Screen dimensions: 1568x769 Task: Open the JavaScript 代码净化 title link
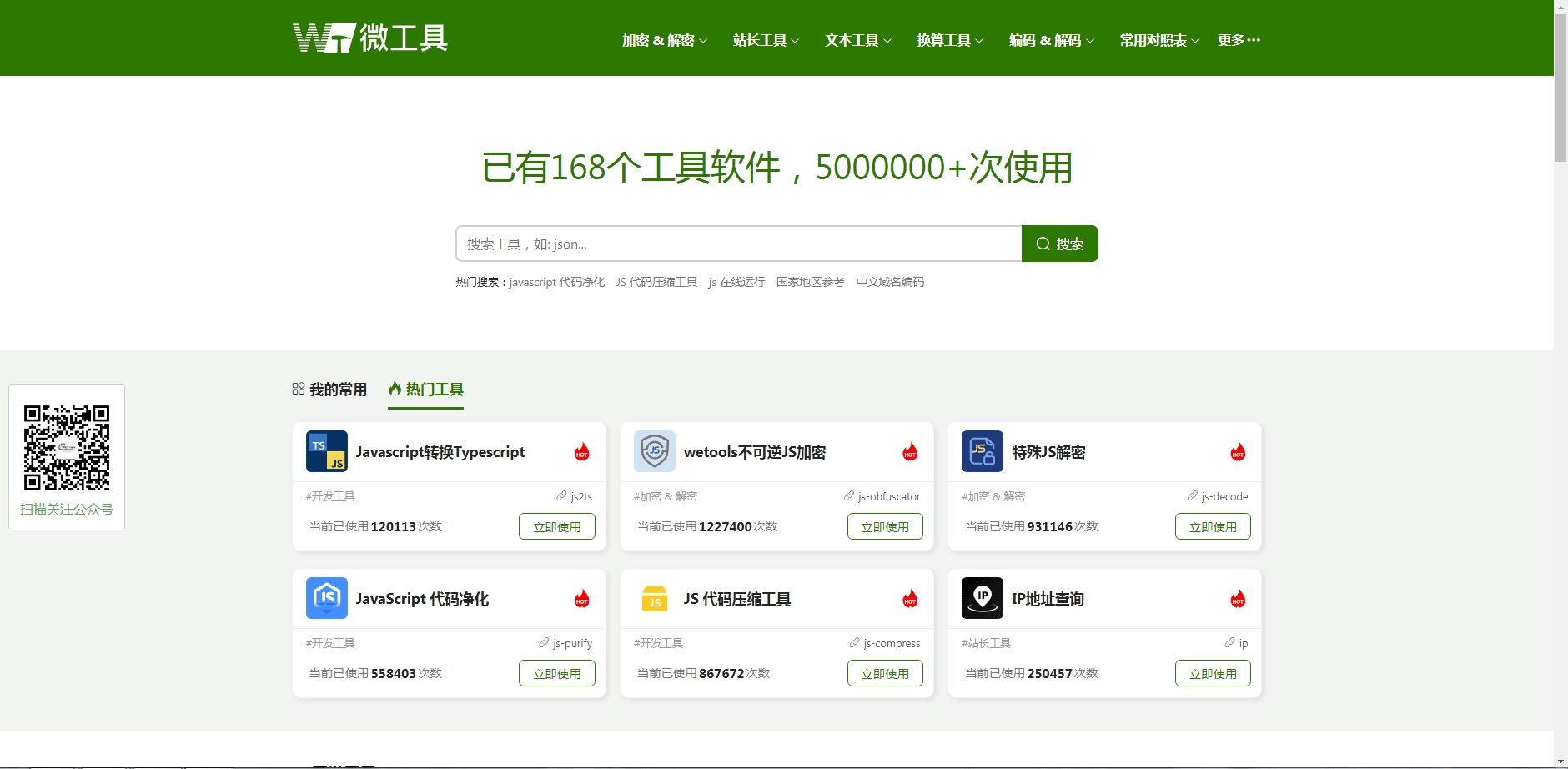coord(422,598)
